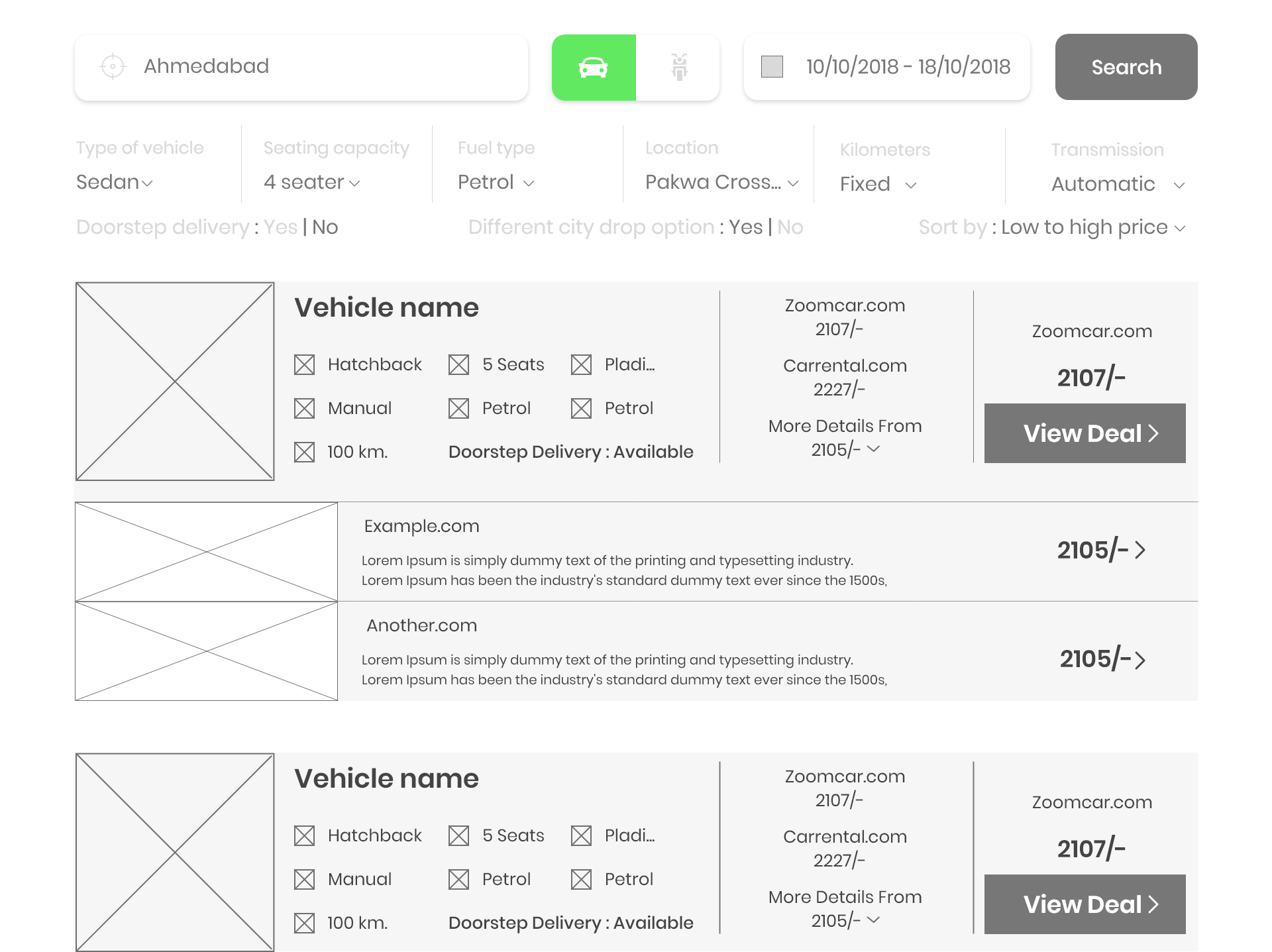
Task: Click arrow next to Example.com price 2105/-
Action: point(1140,550)
